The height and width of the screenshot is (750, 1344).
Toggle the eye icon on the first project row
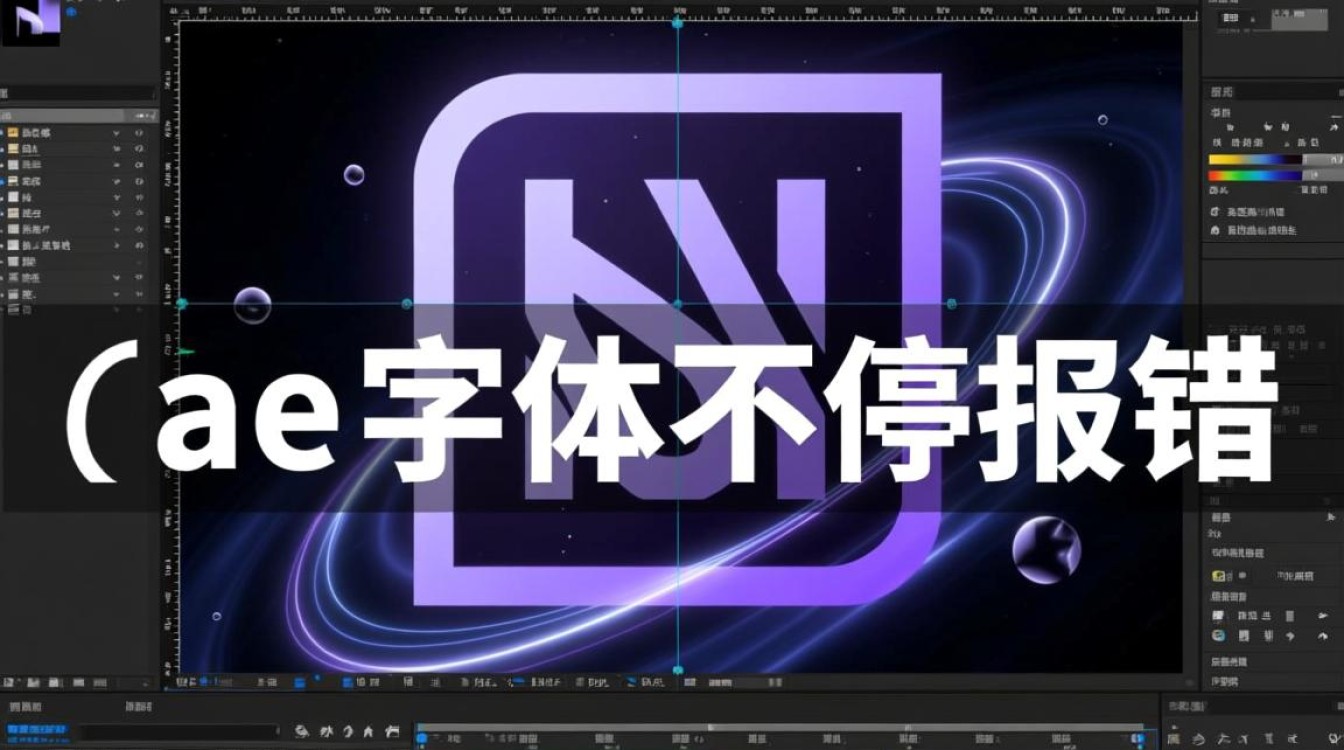[139, 133]
